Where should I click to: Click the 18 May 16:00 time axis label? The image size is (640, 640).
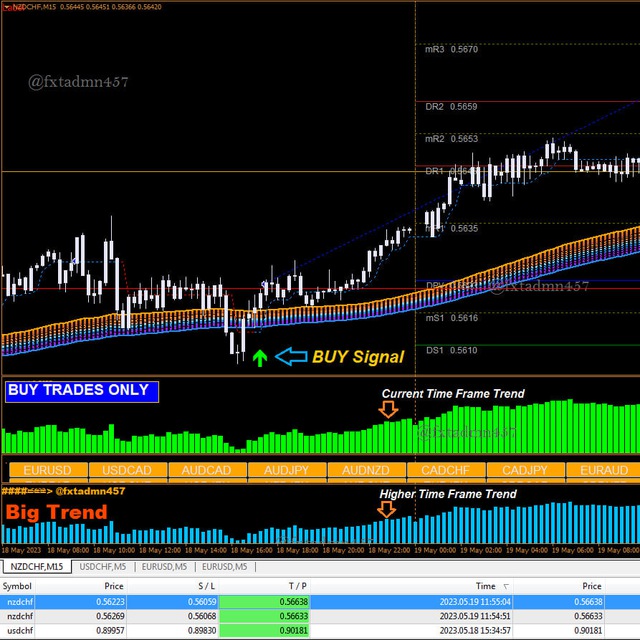click(251, 550)
